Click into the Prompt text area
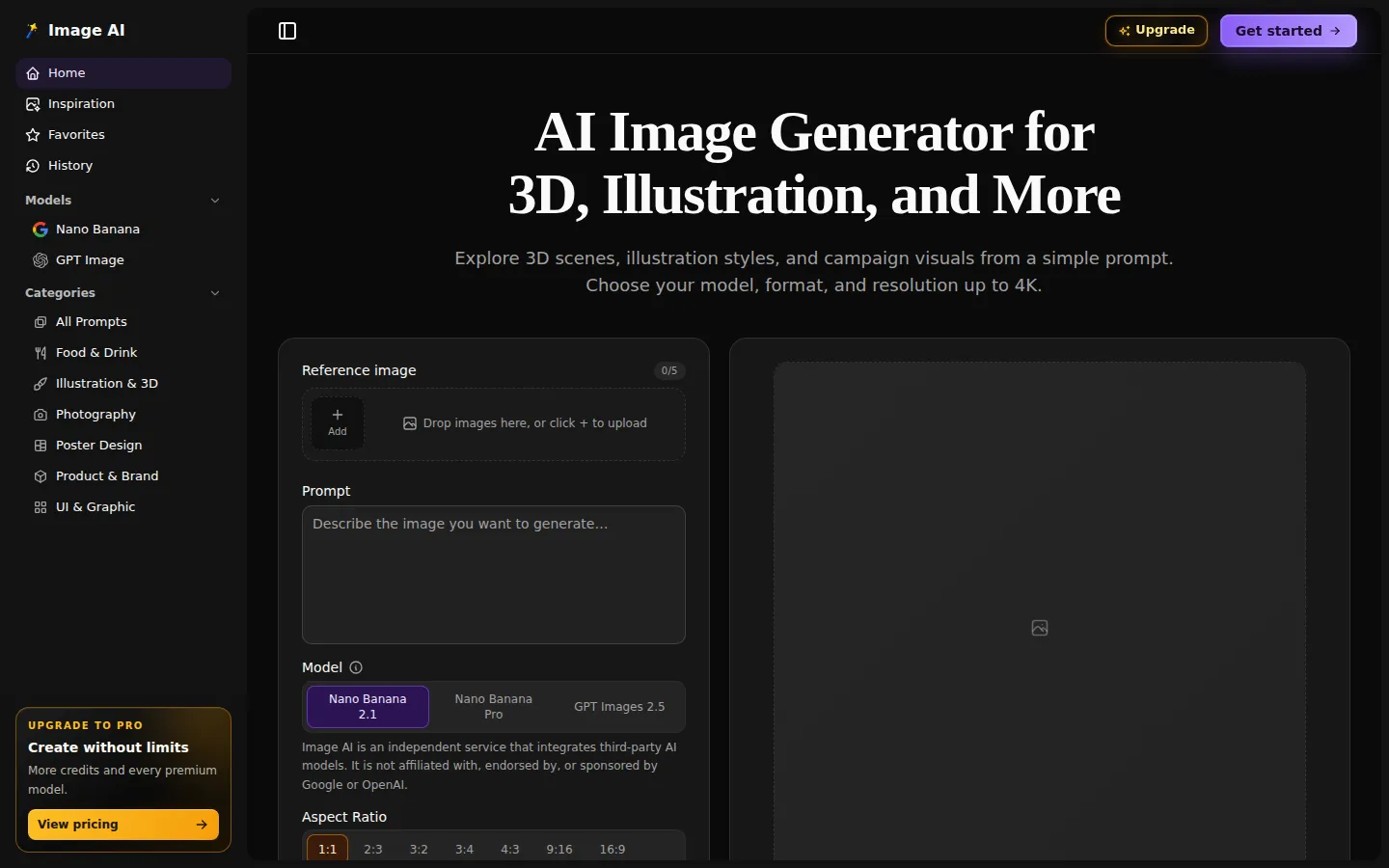Screen dimensions: 1389x868 [x=494, y=575]
